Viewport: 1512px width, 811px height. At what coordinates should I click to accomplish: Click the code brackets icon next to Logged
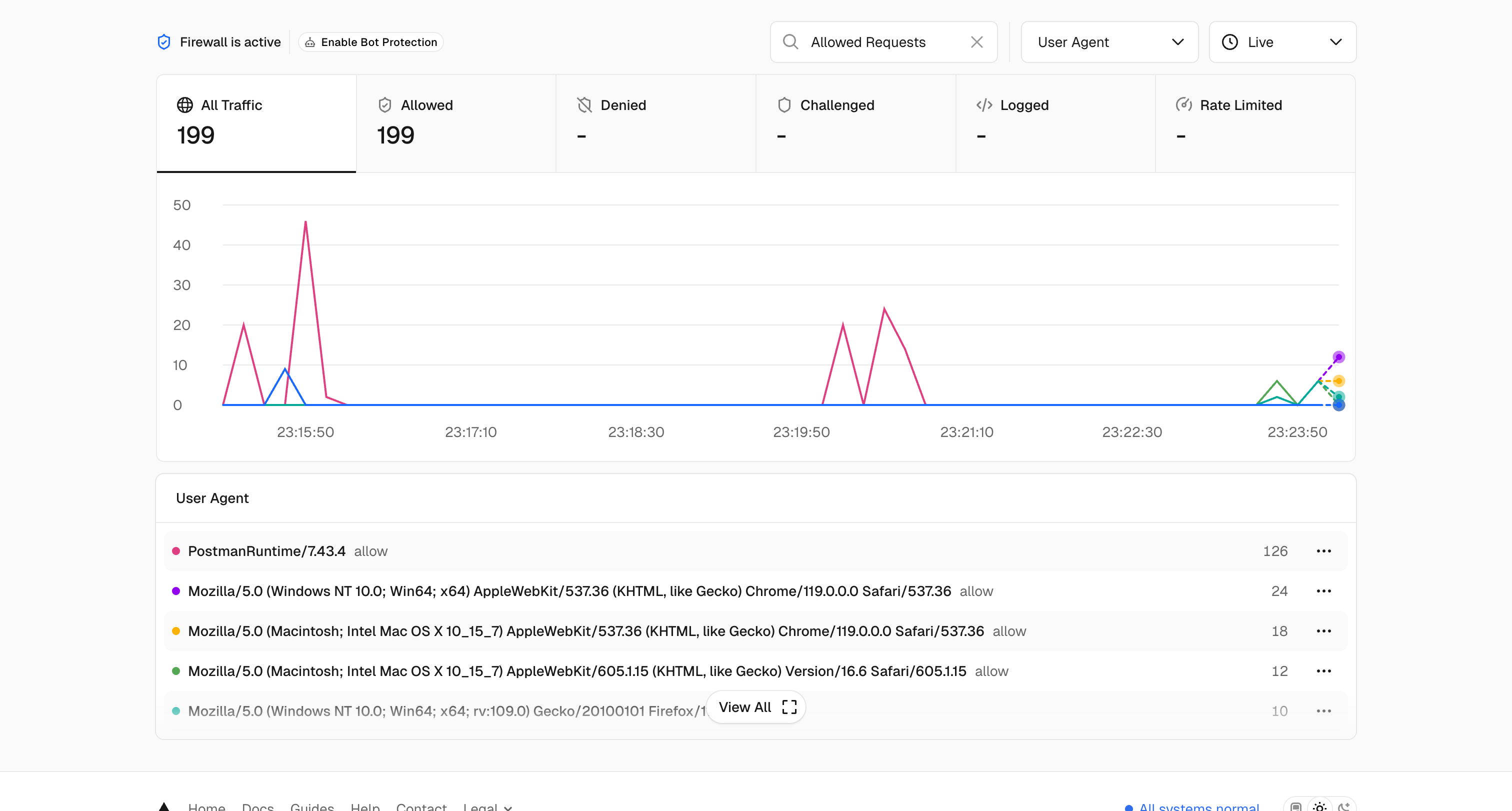tap(983, 105)
